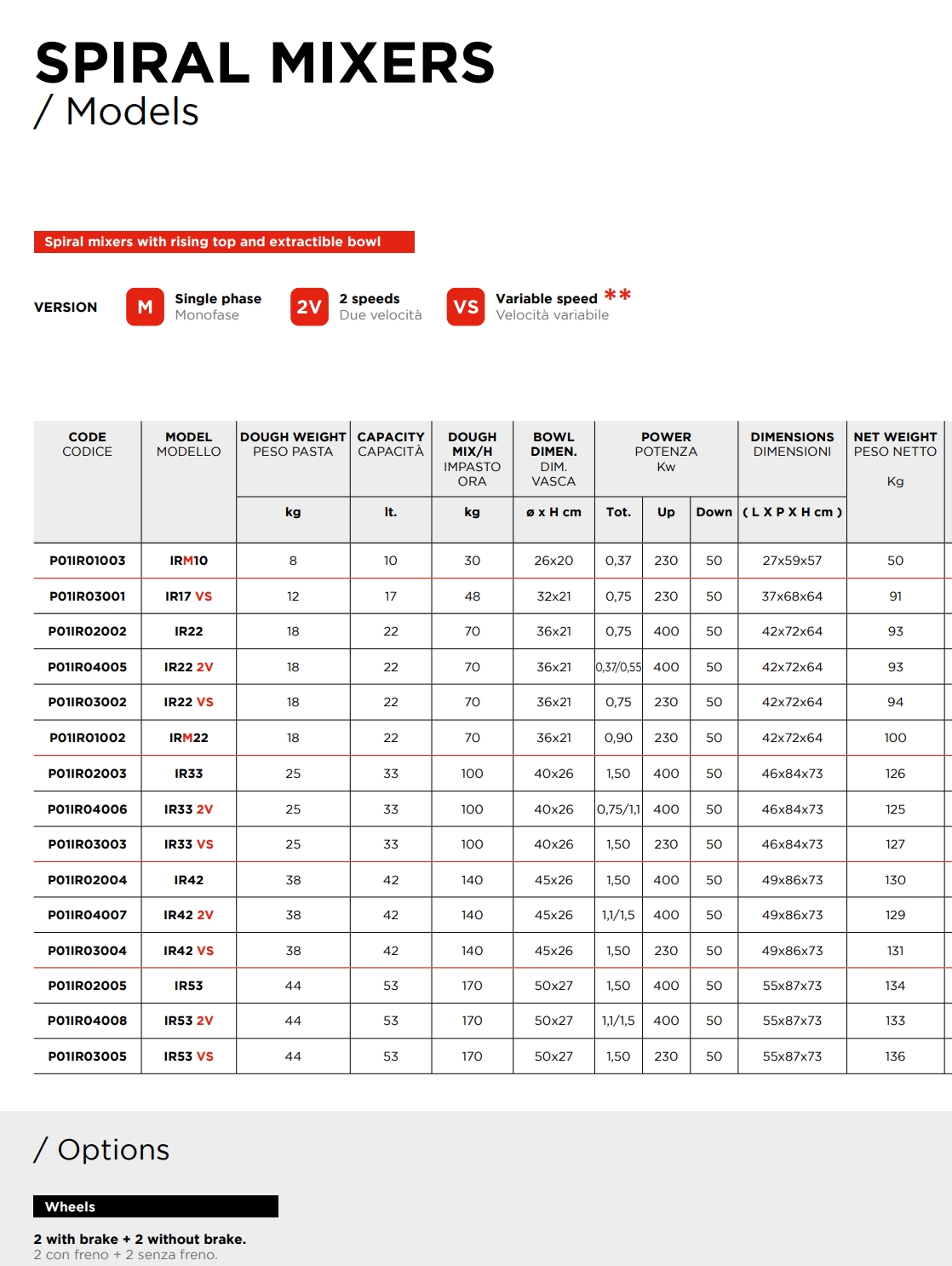Click the 27x59x57 dimensions cell

(792, 561)
